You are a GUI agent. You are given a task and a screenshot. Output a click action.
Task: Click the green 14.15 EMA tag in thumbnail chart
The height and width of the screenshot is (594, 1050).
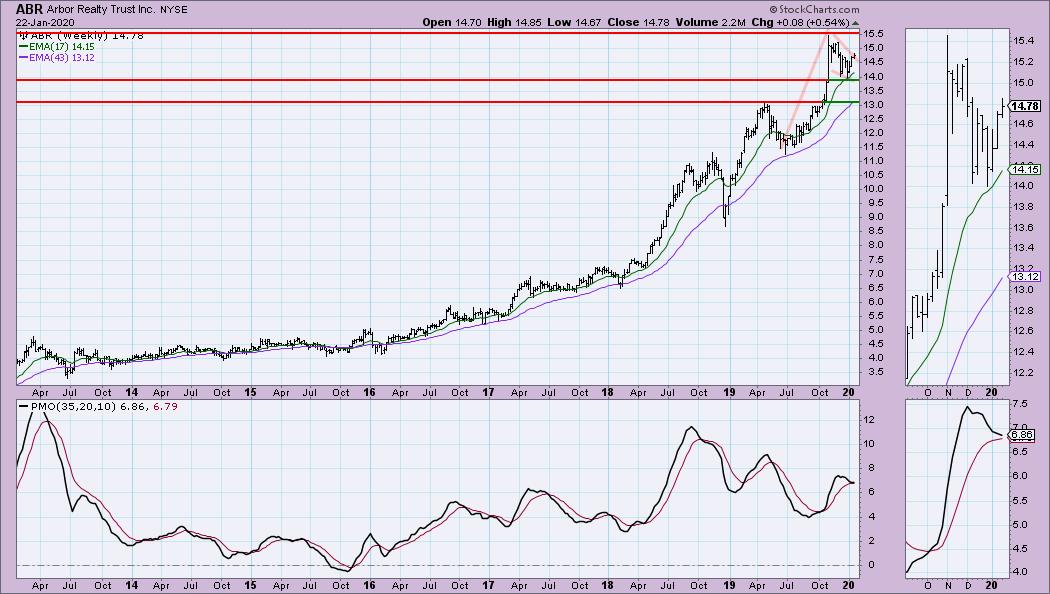coord(1025,169)
